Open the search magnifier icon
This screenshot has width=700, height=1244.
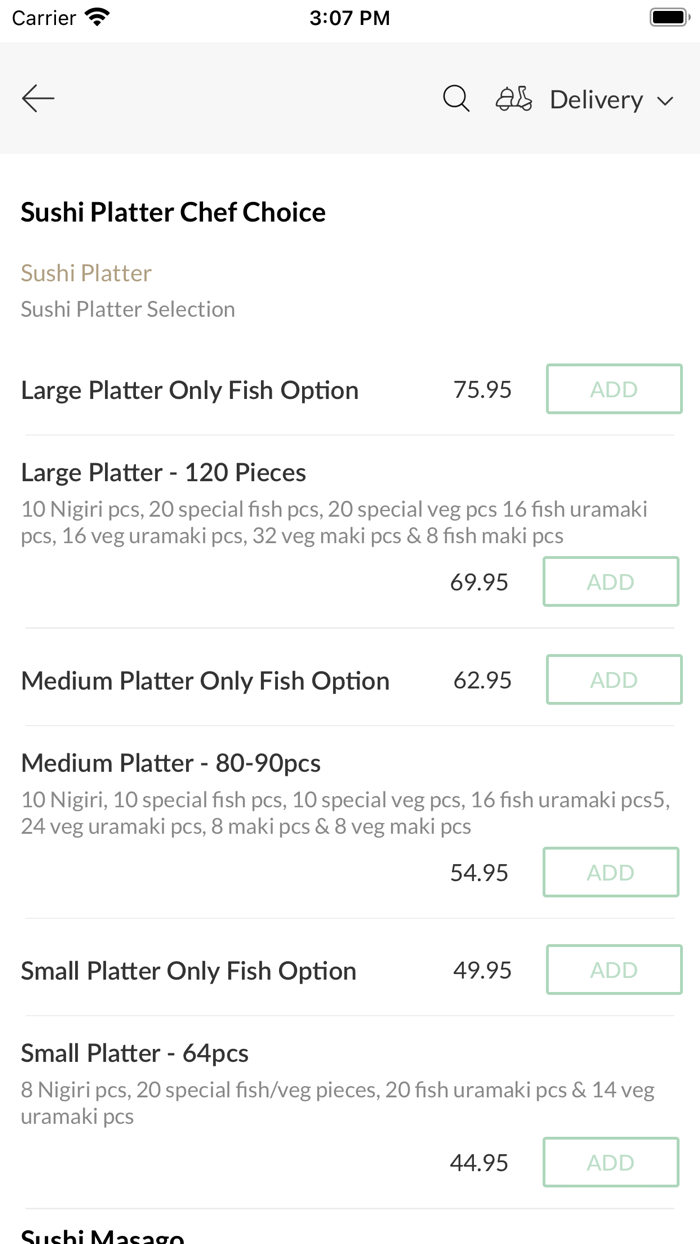(456, 98)
